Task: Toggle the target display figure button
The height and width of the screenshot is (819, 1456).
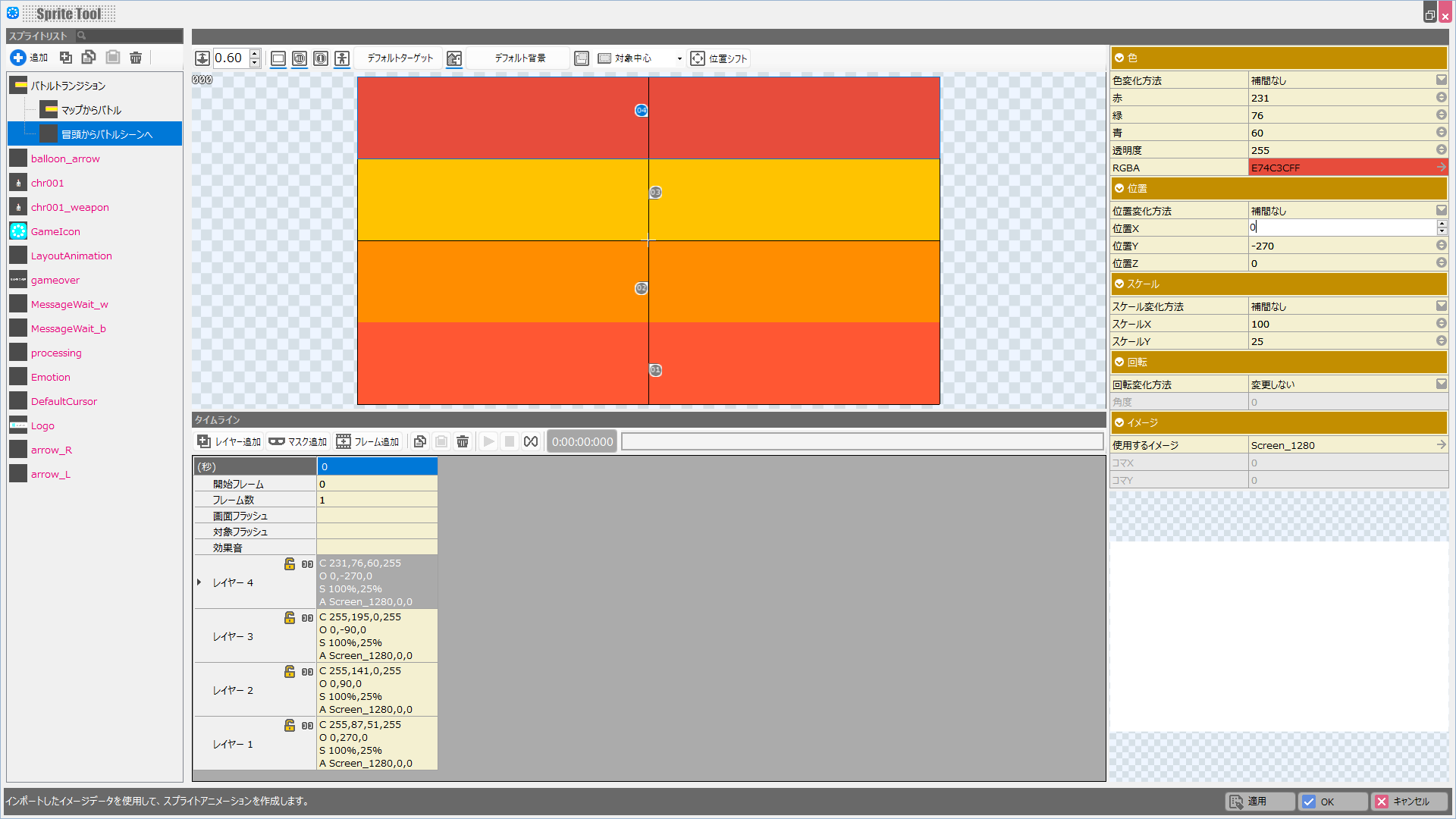Action: (x=342, y=58)
